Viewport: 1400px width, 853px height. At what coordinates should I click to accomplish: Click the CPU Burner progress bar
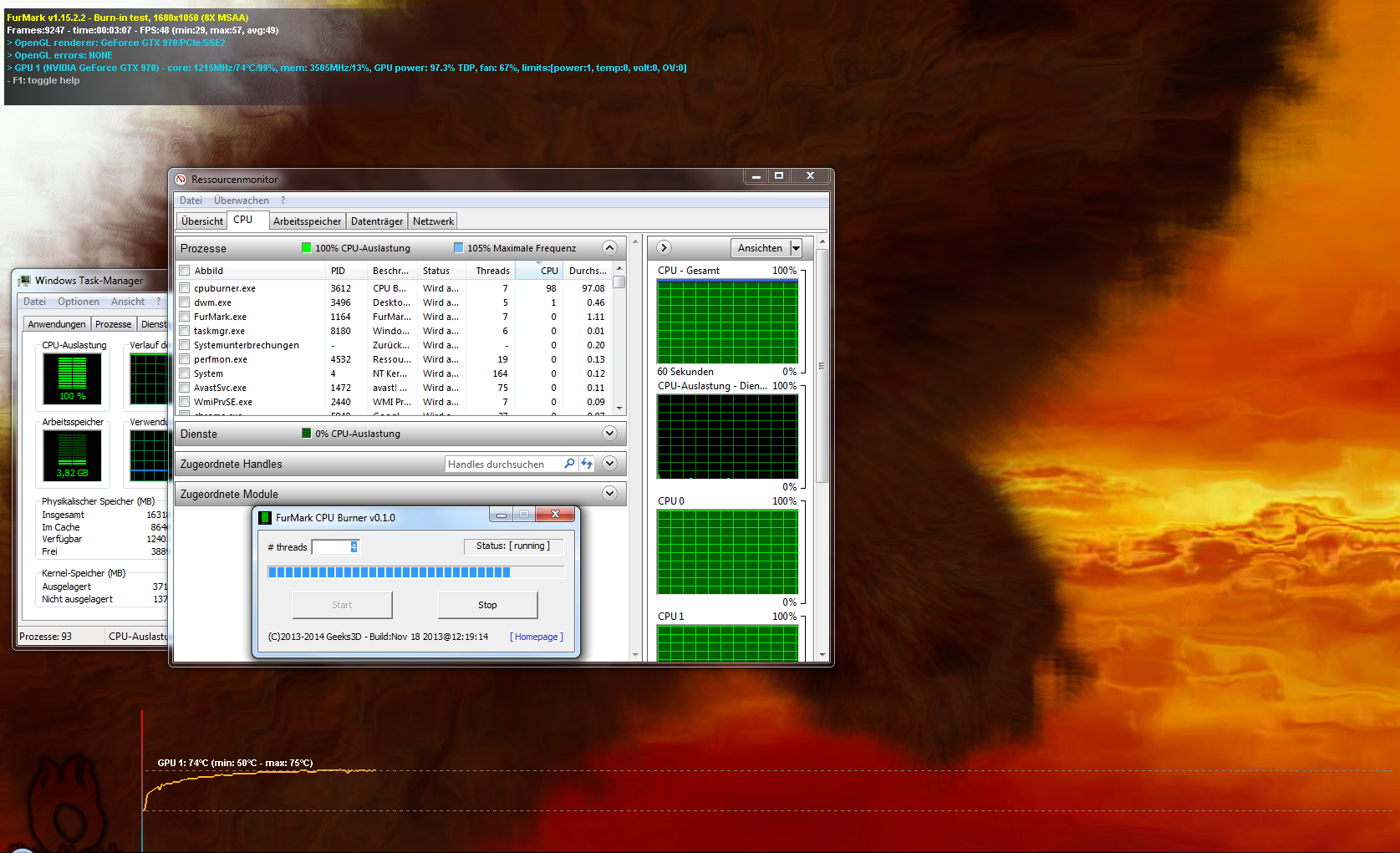(416, 572)
